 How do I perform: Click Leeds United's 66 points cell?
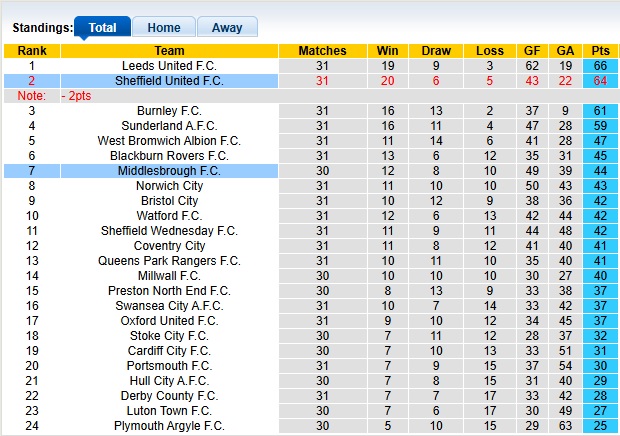[x=601, y=66]
